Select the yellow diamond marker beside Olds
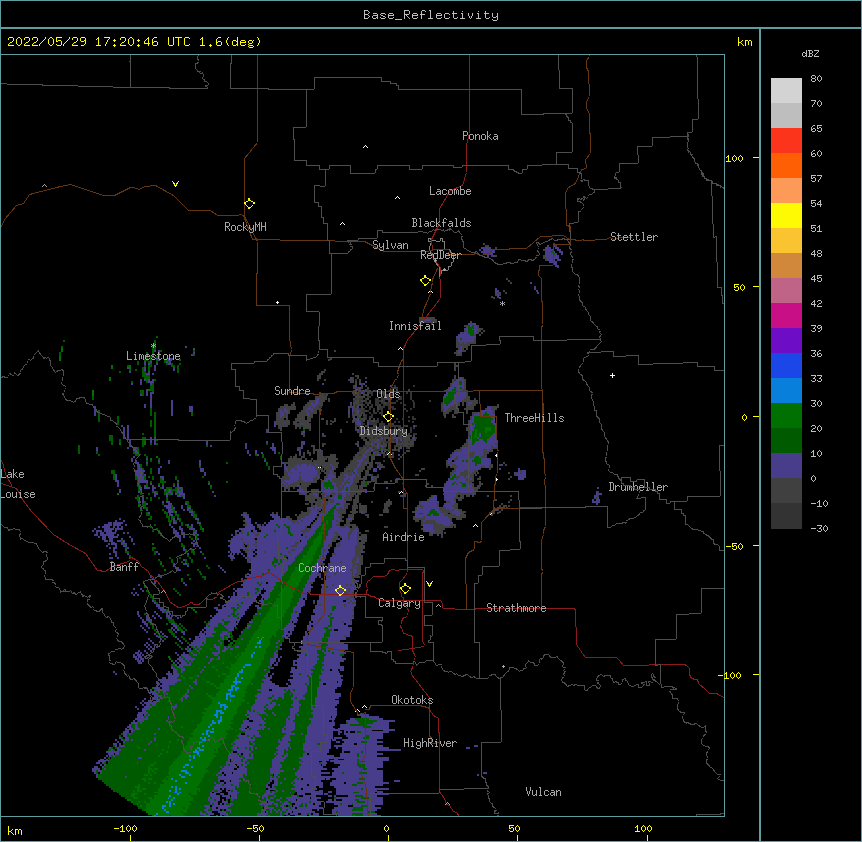Viewport: 862px width, 842px height. pos(388,416)
